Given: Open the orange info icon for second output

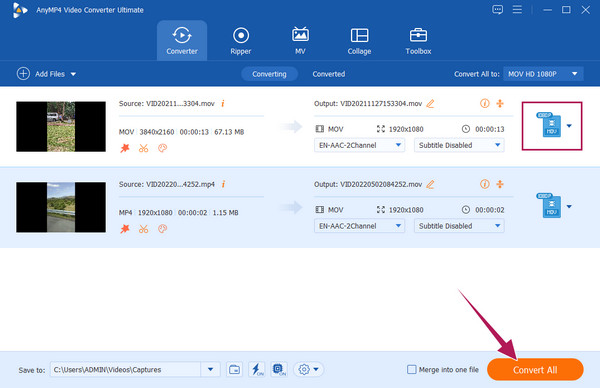Looking at the screenshot, I should point(484,184).
